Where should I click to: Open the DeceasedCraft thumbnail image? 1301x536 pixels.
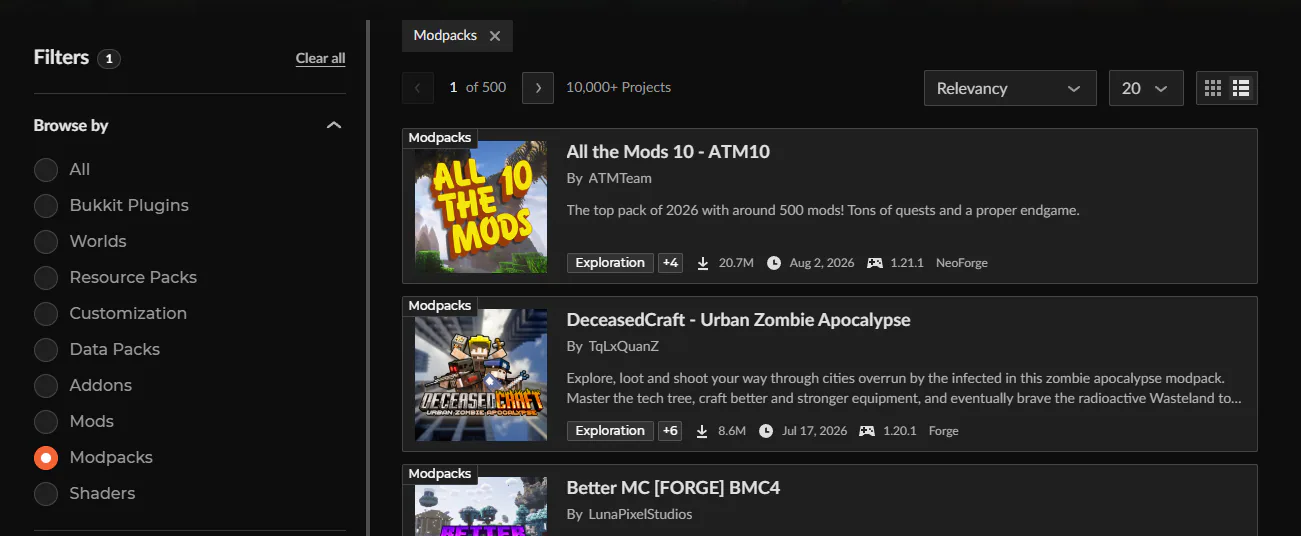click(x=481, y=375)
